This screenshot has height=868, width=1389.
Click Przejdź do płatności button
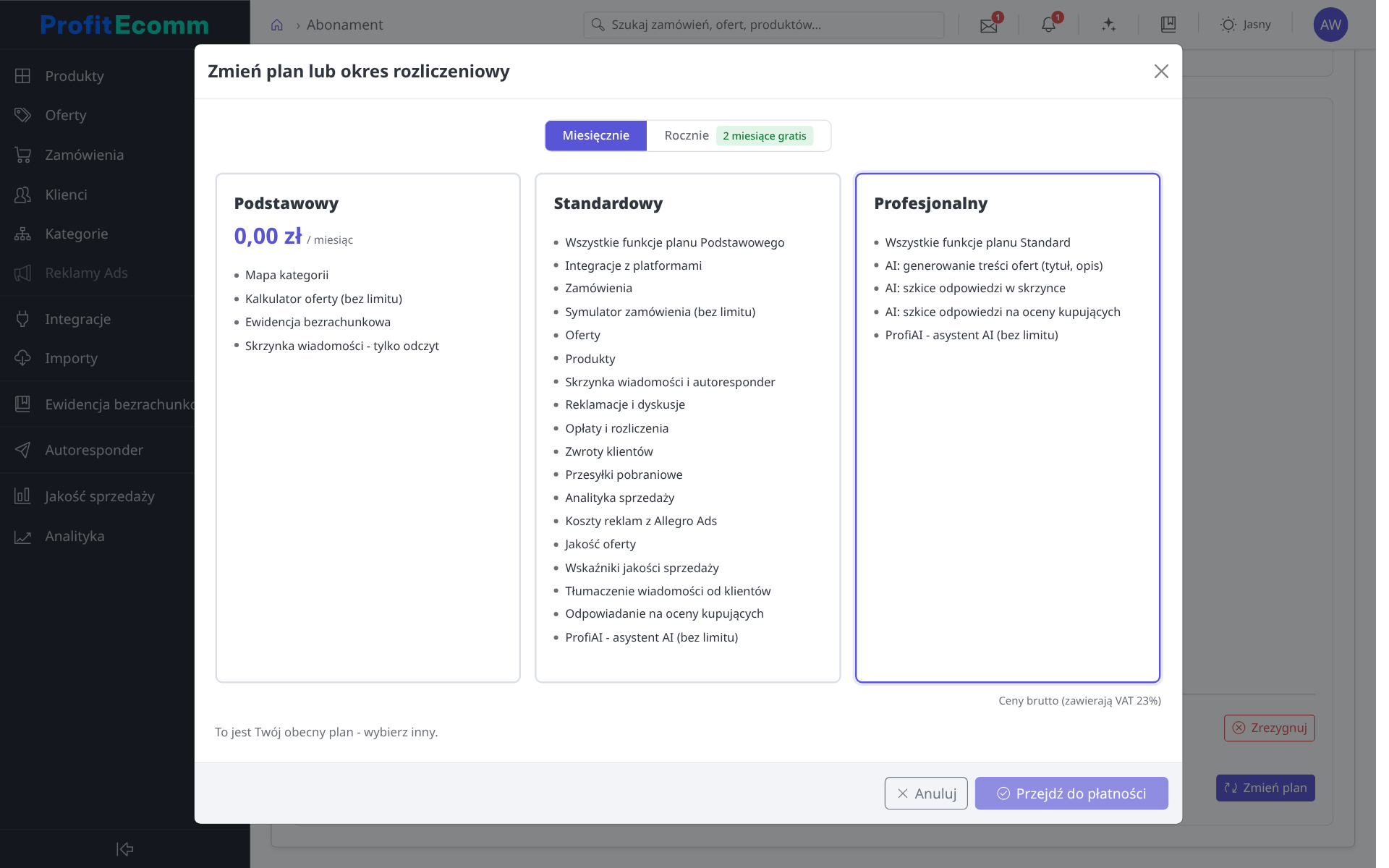pyautogui.click(x=1071, y=793)
